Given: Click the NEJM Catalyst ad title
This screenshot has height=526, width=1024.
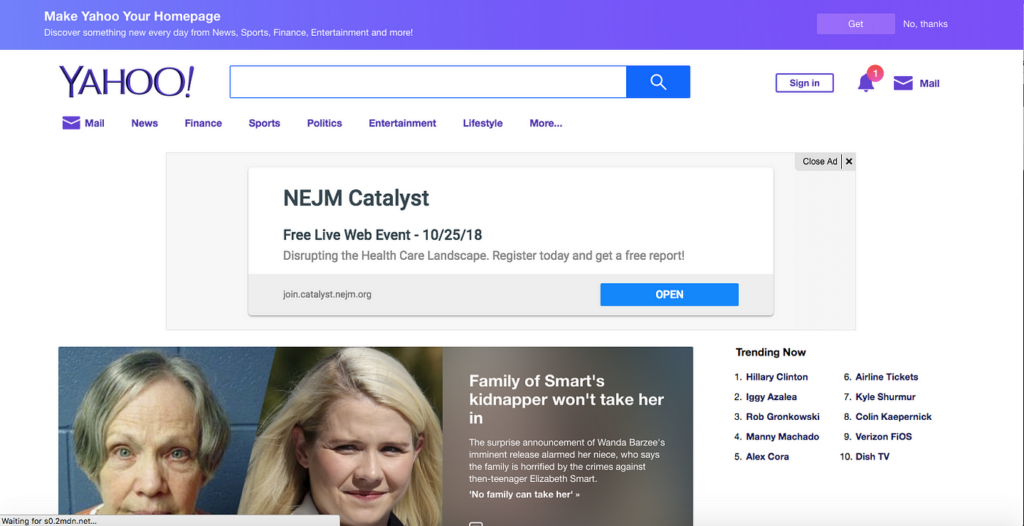Looking at the screenshot, I should pyautogui.click(x=356, y=197).
